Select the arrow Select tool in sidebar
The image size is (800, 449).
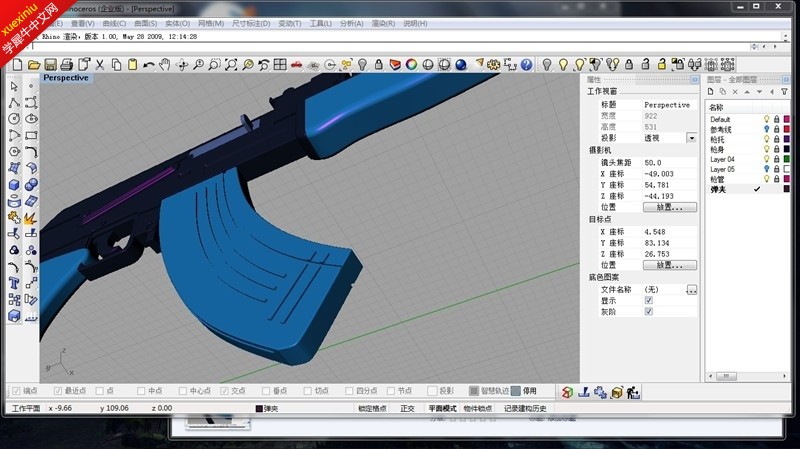pos(14,86)
